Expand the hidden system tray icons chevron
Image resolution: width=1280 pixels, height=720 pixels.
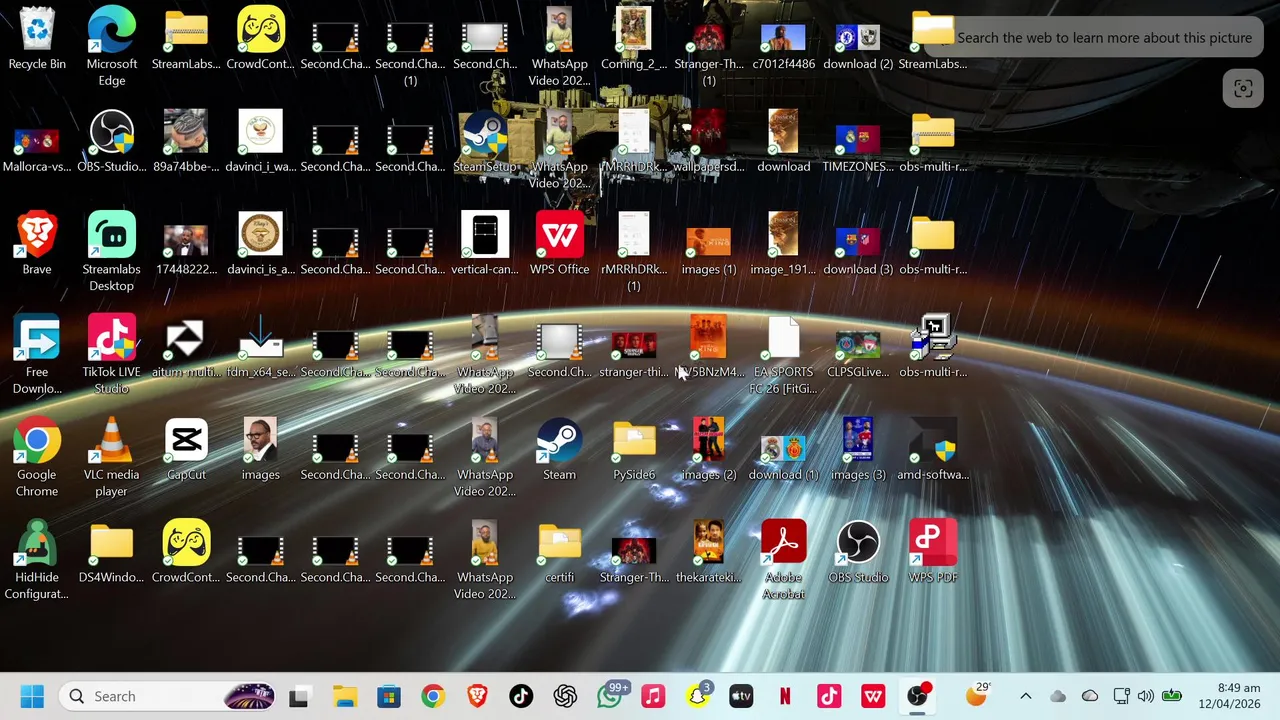point(1025,696)
